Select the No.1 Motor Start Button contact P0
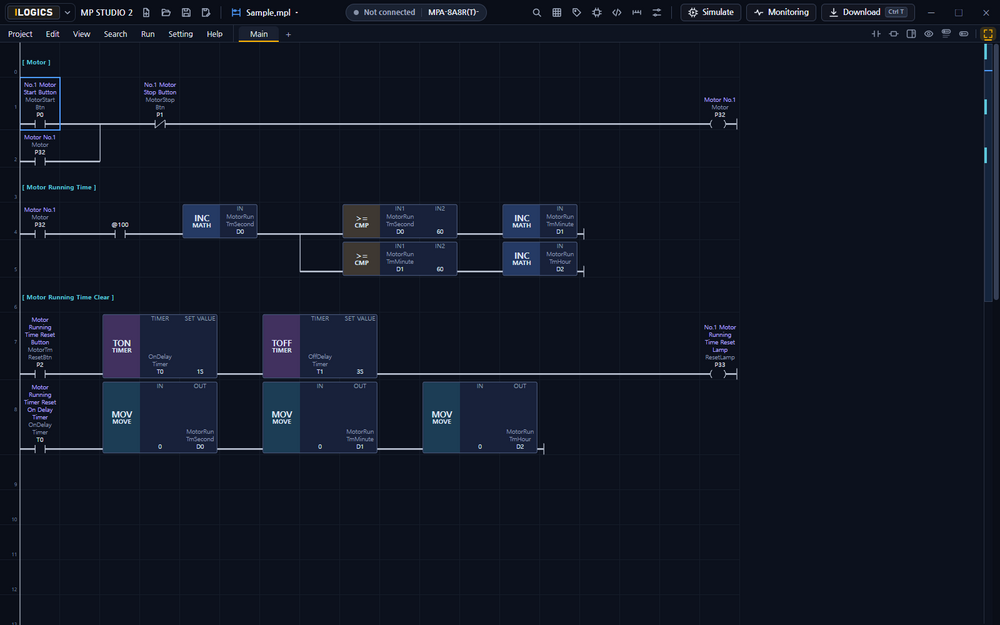The width and height of the screenshot is (1000, 625). 40,104
